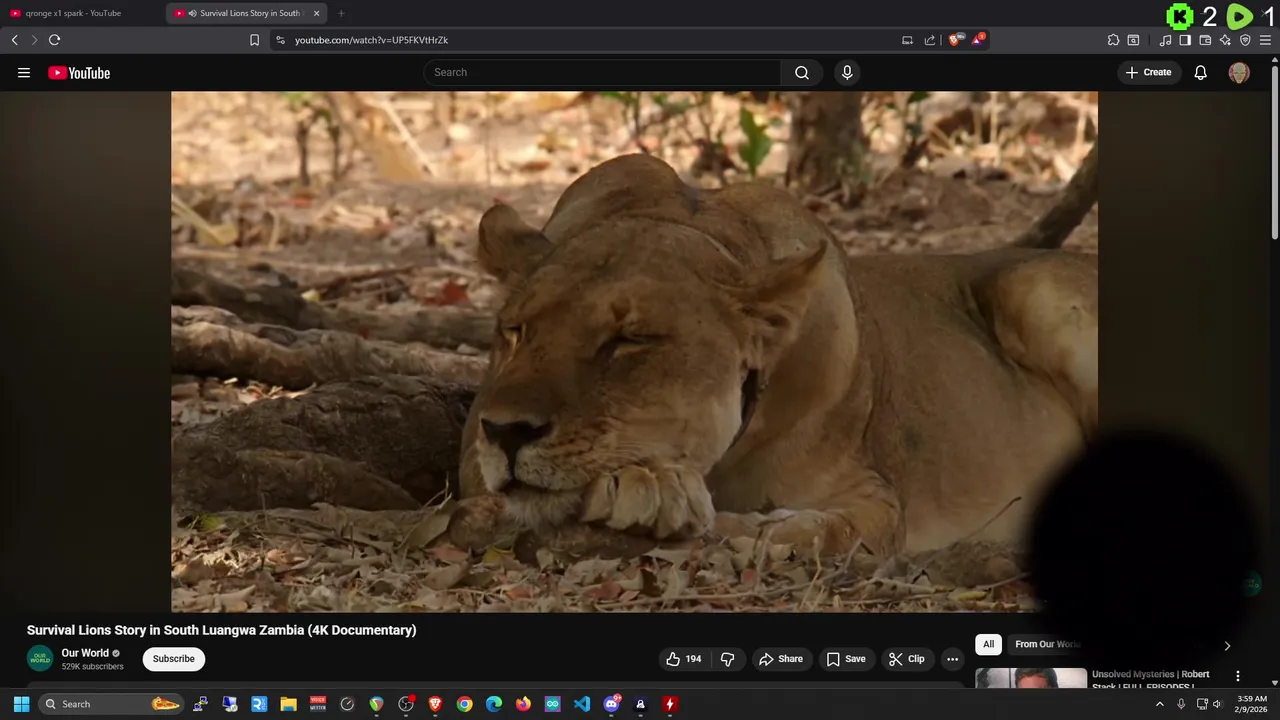This screenshot has height=720, width=1280.
Task: Click the green Kick K overlay icon
Action: pos(1180,16)
